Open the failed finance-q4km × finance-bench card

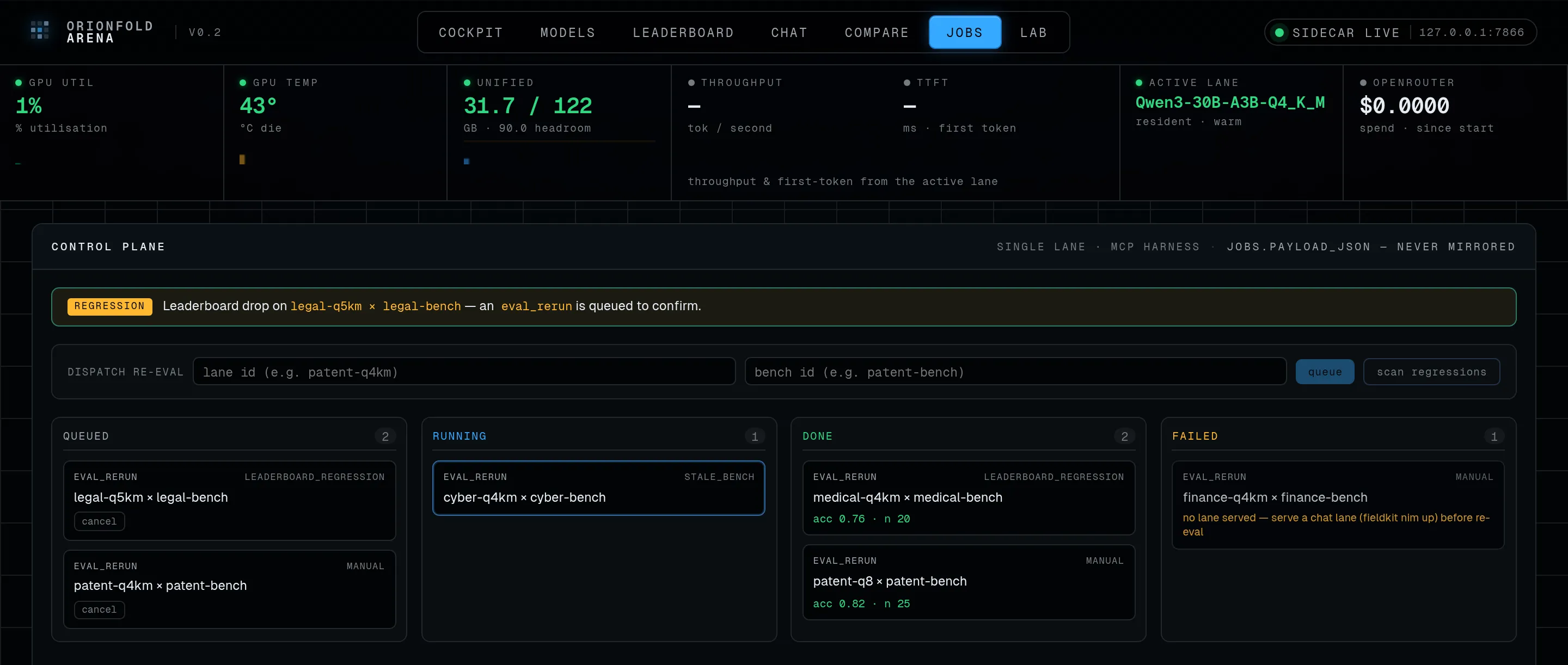(1337, 505)
